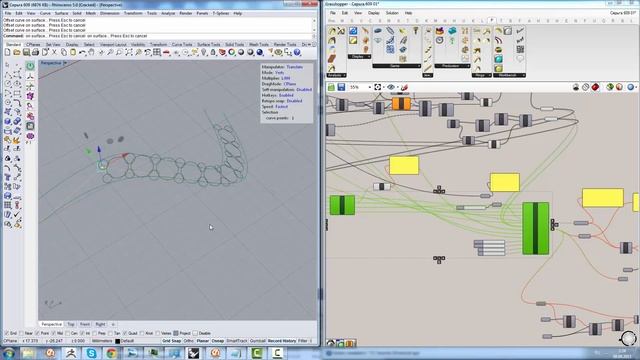Image resolution: width=640 pixels, height=360 pixels.
Task: Click Grasshopper Open file green icon
Action: [x=331, y=87]
